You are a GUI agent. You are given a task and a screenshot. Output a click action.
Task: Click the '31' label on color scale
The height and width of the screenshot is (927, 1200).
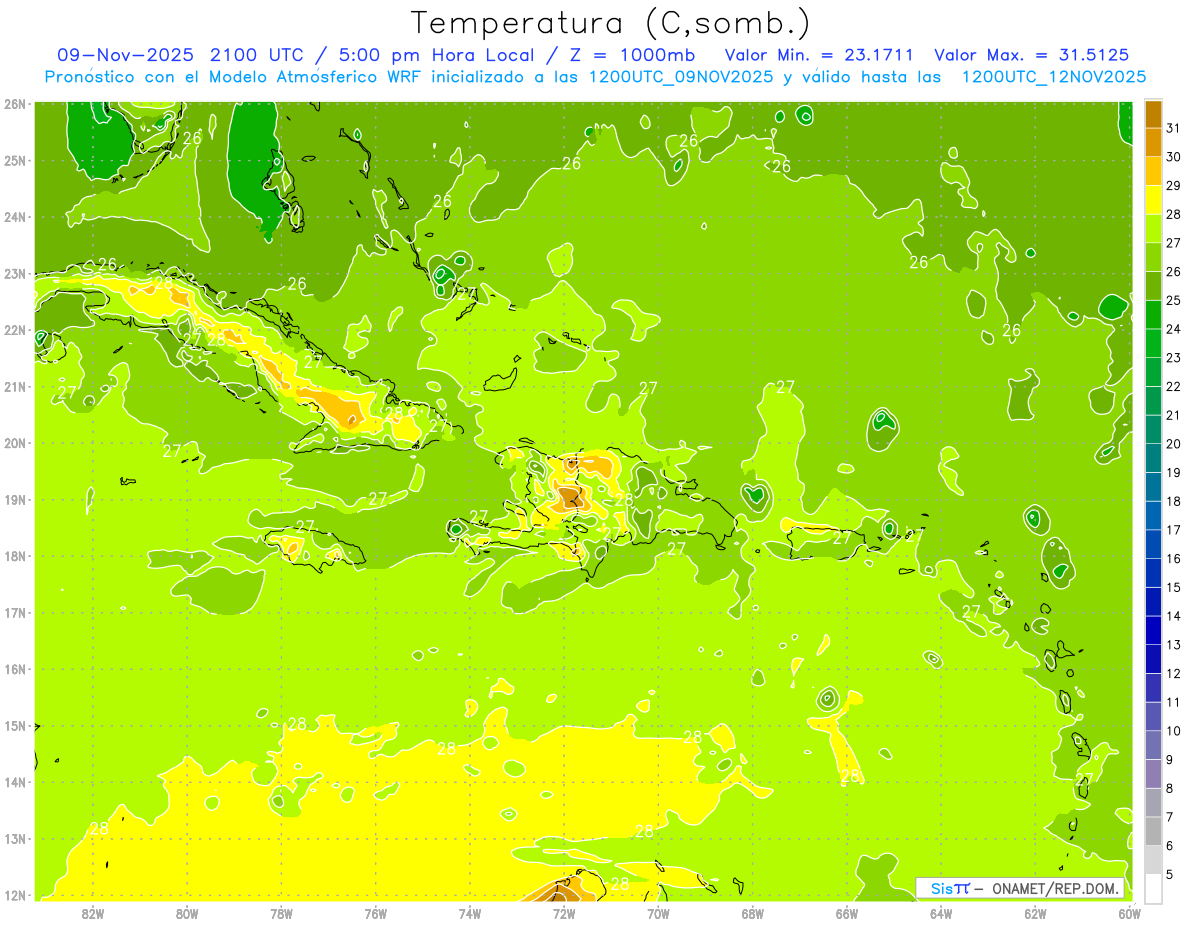click(1173, 128)
